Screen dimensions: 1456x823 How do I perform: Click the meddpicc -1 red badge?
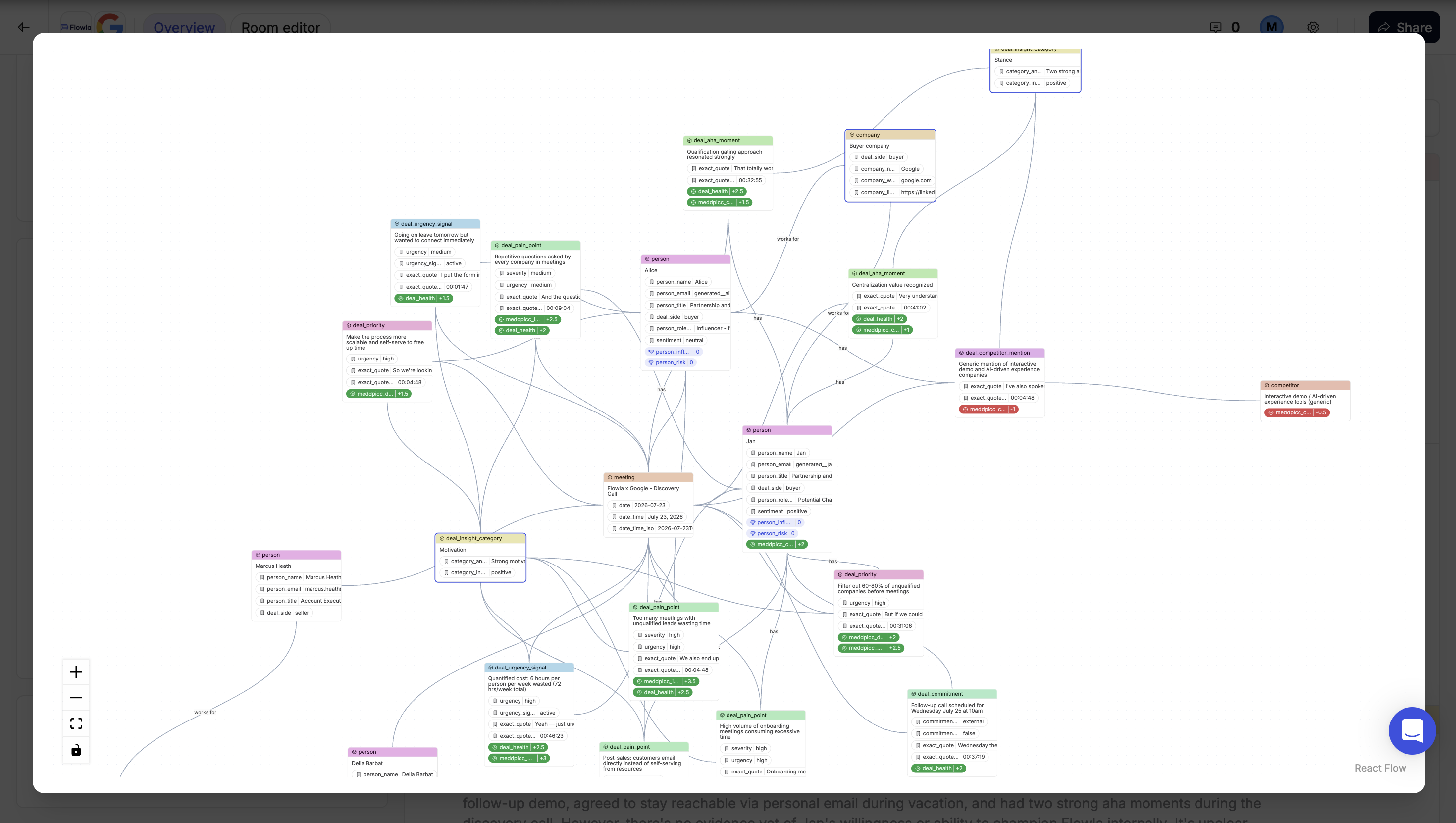988,409
